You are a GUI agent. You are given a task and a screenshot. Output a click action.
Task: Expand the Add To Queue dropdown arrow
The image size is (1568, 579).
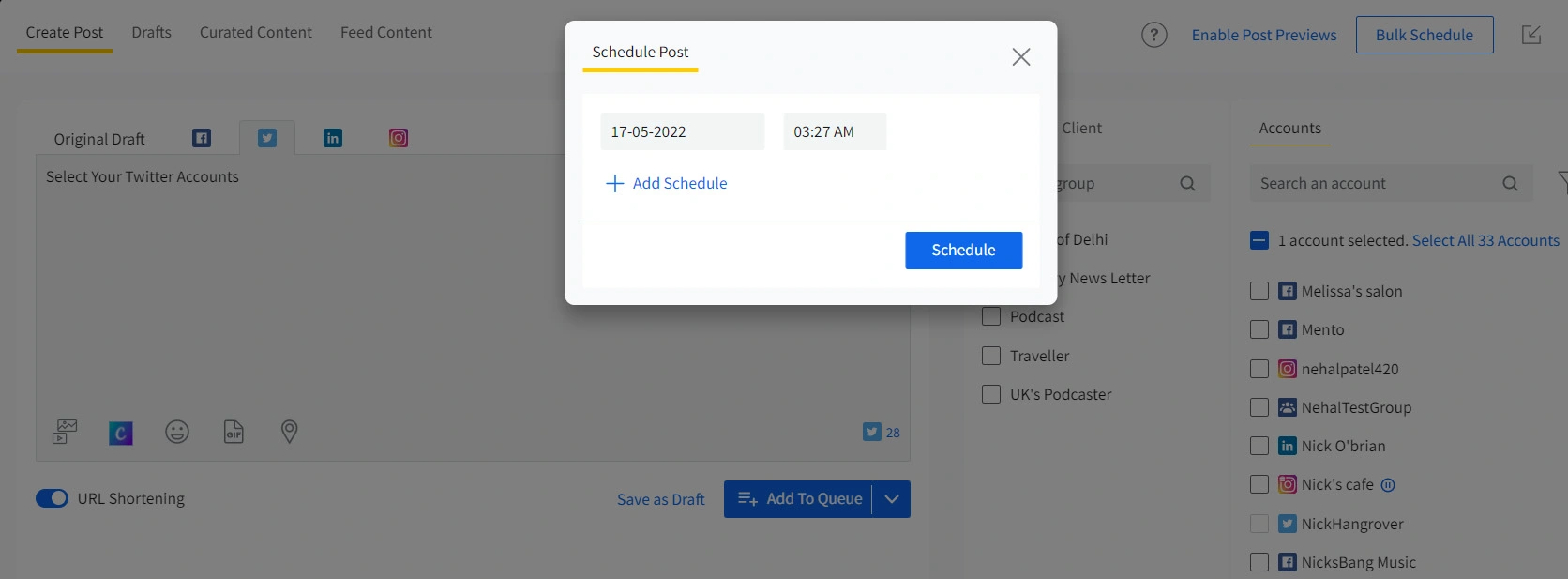(892, 499)
